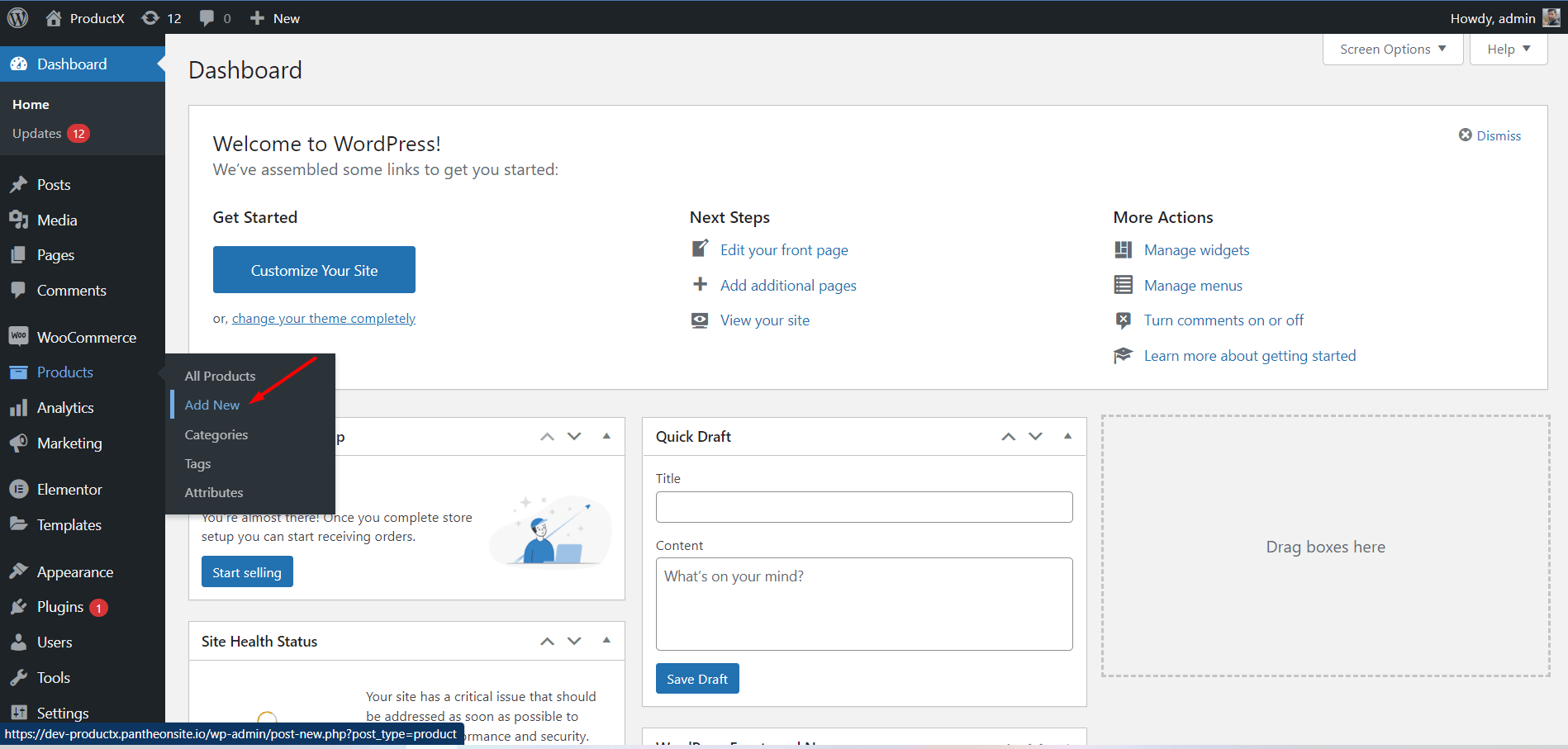Open Manage widgets link
The image size is (1568, 749).
[1196, 250]
